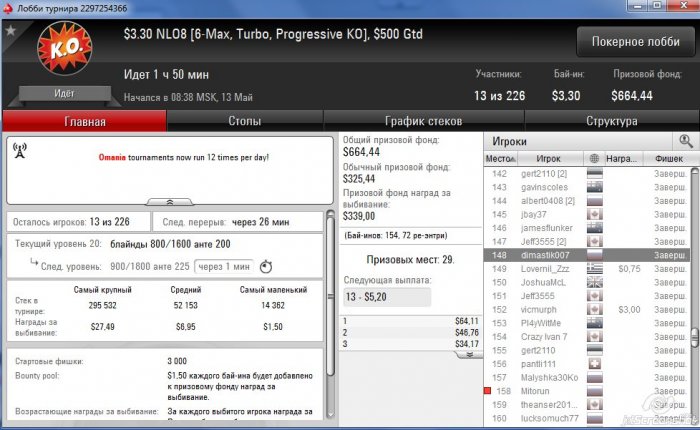Select next payout 13 - $5,20 field
This screenshot has width=700, height=430.
point(387,297)
